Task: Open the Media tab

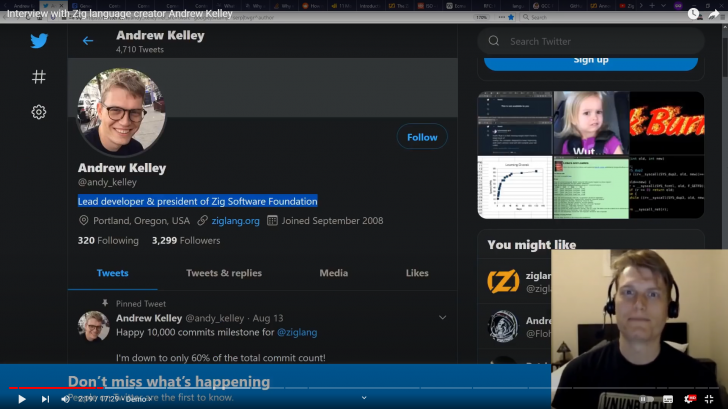Action: (333, 273)
